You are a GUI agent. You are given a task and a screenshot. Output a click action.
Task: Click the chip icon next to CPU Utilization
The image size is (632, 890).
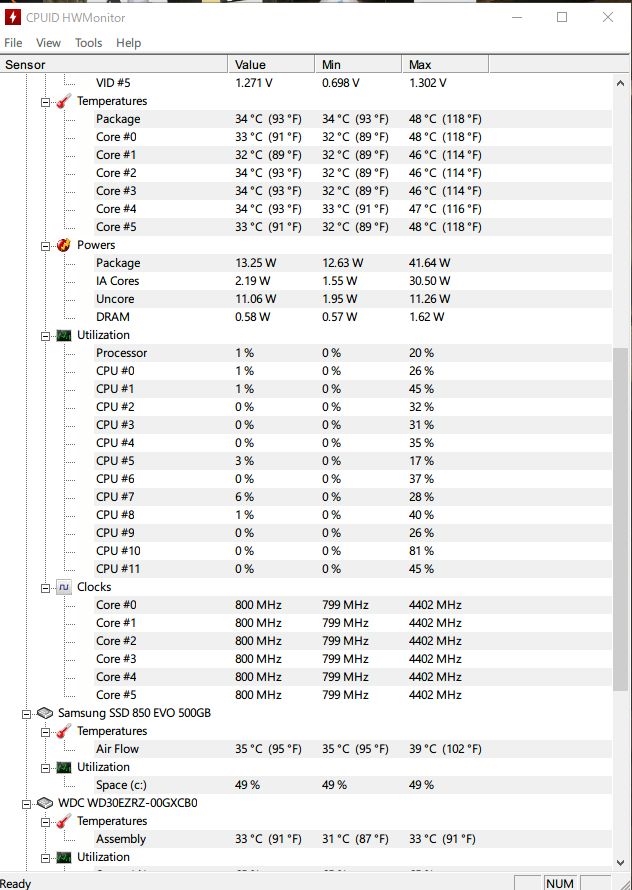point(64,335)
